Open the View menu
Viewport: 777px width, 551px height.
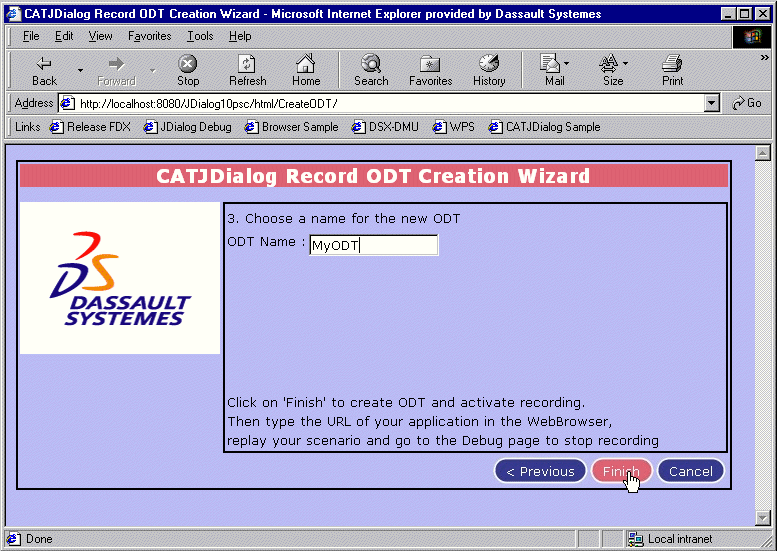(x=100, y=36)
